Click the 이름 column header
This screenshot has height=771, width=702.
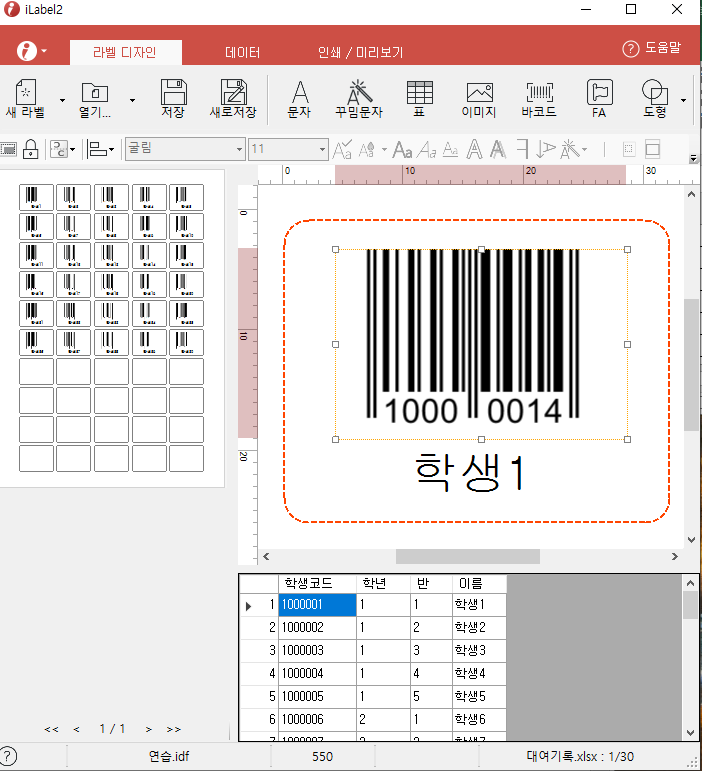click(479, 584)
